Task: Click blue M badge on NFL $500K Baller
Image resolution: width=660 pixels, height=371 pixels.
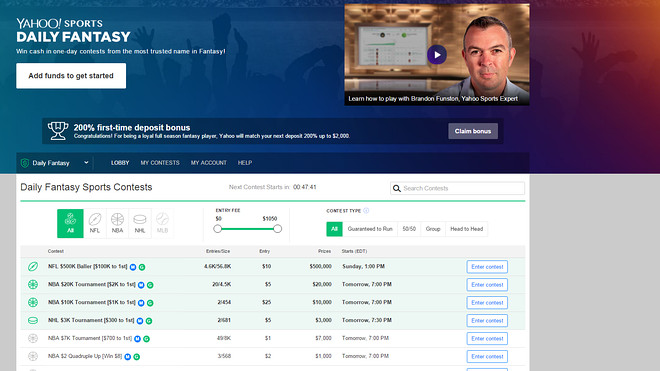Action: (133, 267)
